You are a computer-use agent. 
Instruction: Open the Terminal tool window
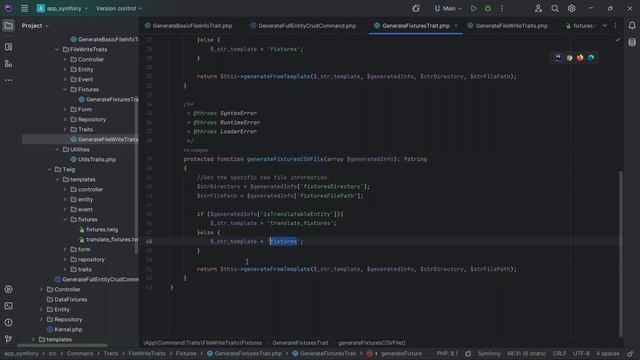click(8, 306)
